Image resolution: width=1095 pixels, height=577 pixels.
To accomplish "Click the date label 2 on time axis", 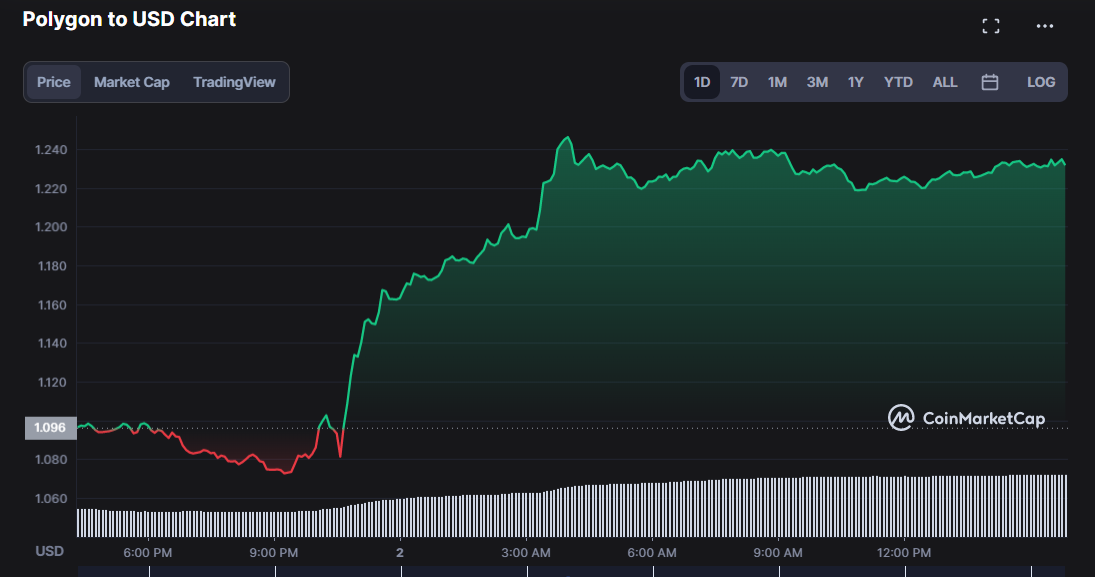I will tap(399, 553).
